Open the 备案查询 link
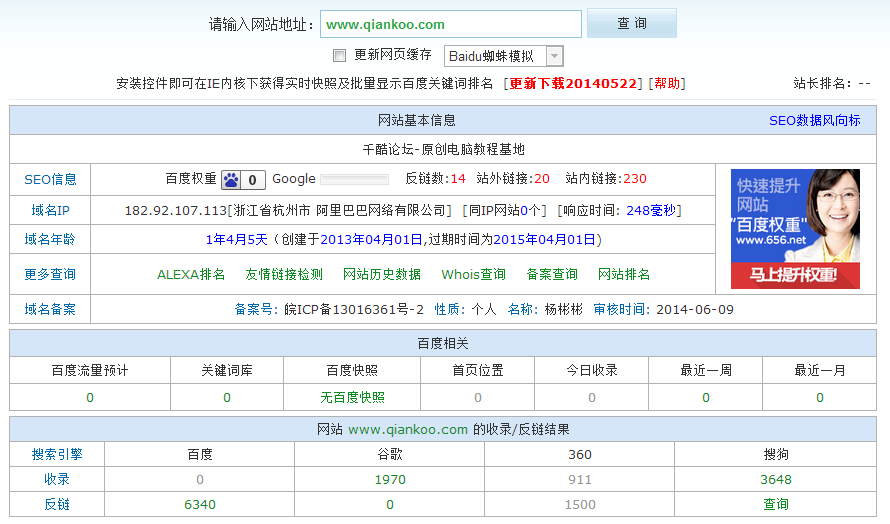The width and height of the screenshot is (890, 524). click(552, 275)
